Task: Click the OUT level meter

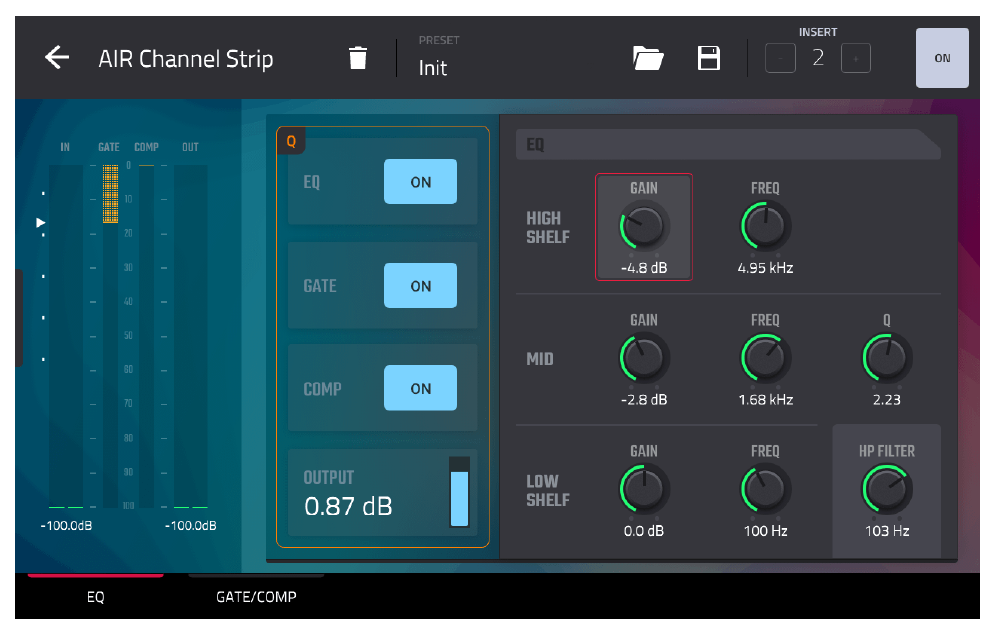Action: click(191, 336)
